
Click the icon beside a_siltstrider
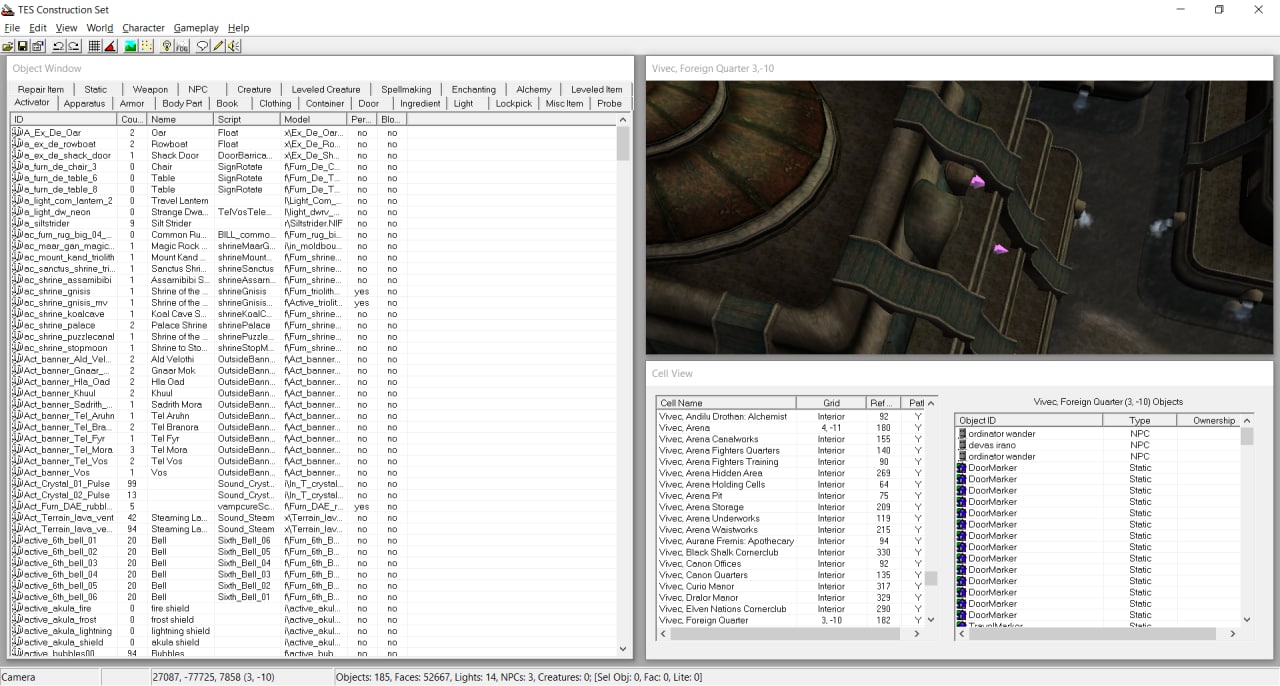17,223
